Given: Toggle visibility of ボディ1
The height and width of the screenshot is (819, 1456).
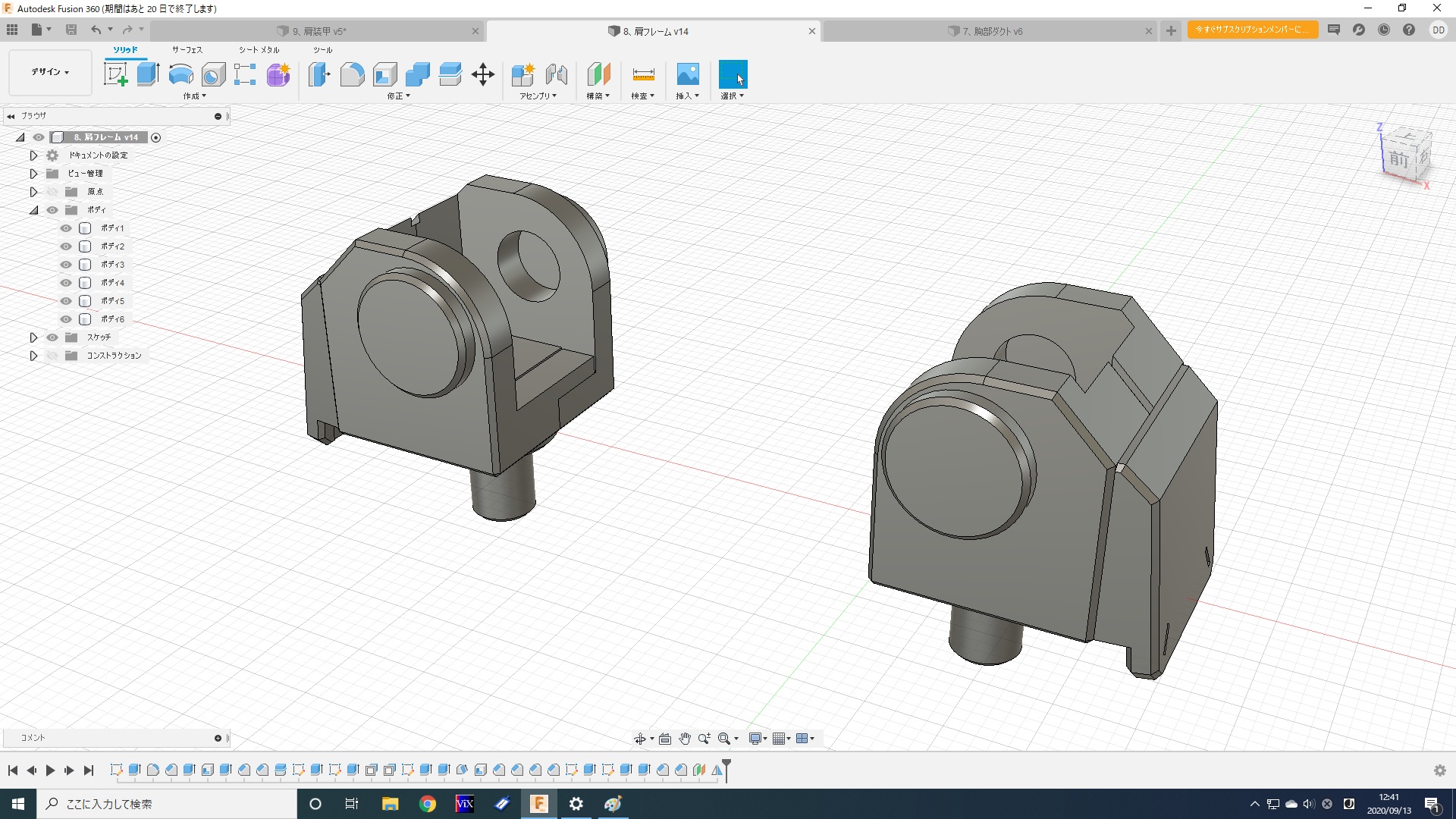Looking at the screenshot, I should 66,228.
